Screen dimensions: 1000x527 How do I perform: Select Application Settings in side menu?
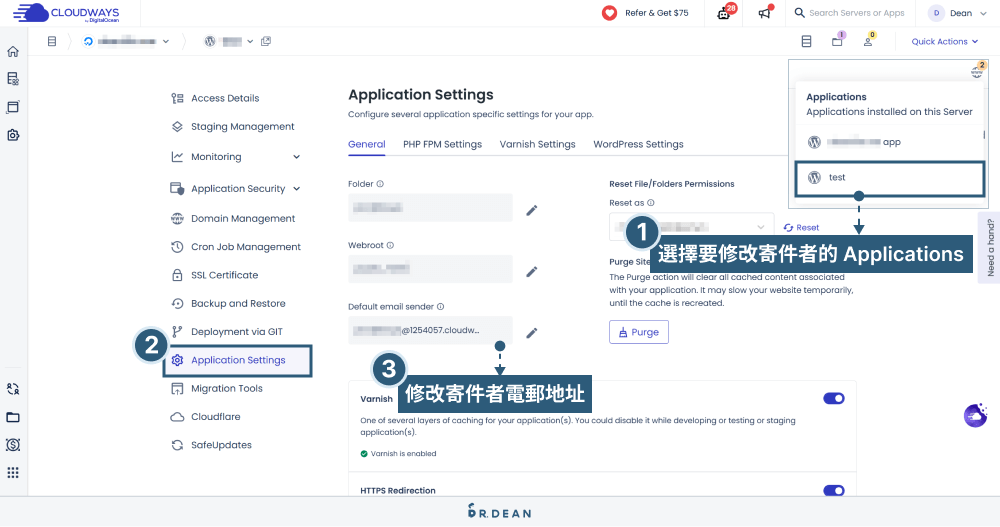238,360
